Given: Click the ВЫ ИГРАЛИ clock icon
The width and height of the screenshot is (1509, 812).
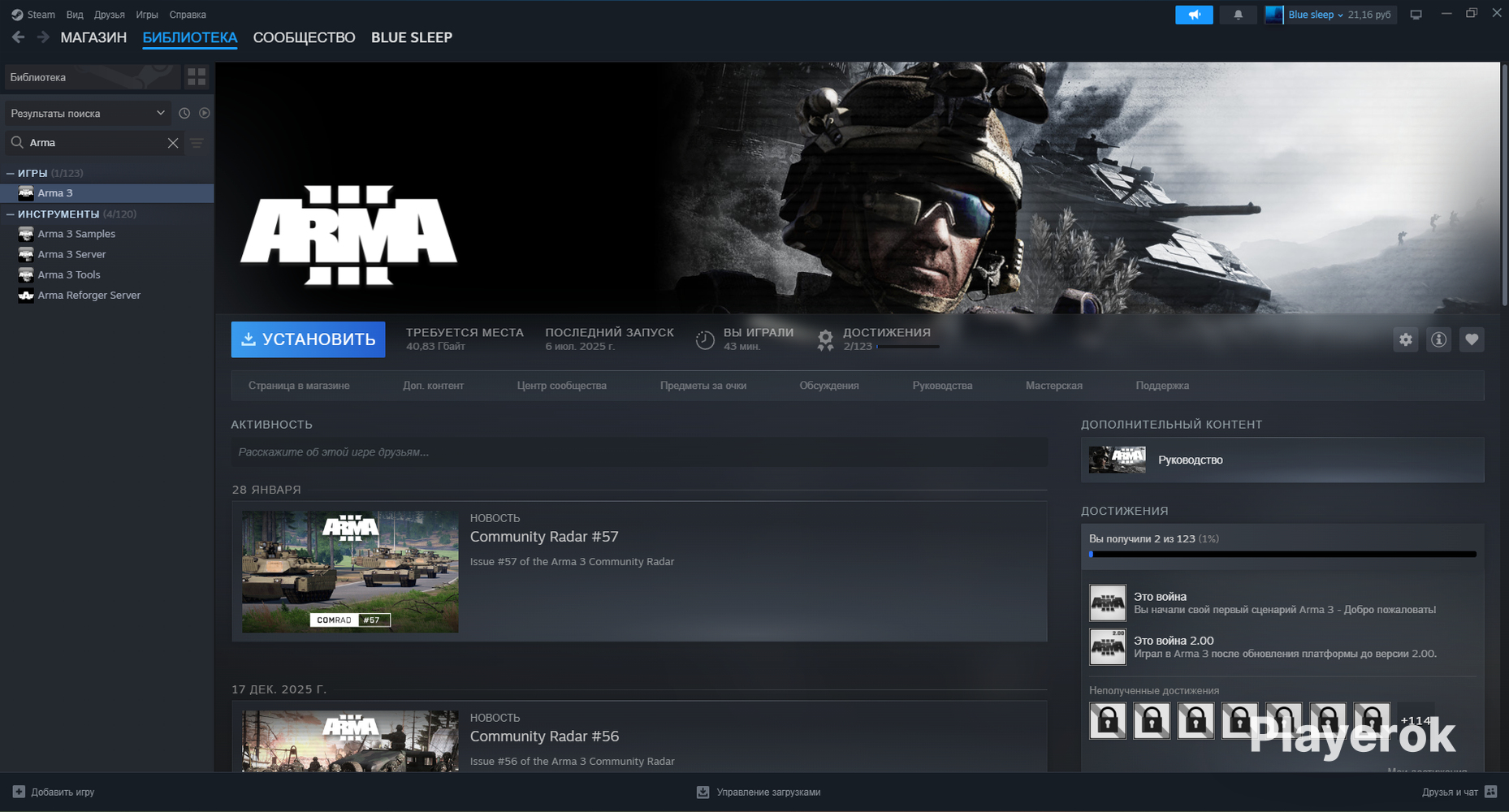Looking at the screenshot, I should (705, 339).
